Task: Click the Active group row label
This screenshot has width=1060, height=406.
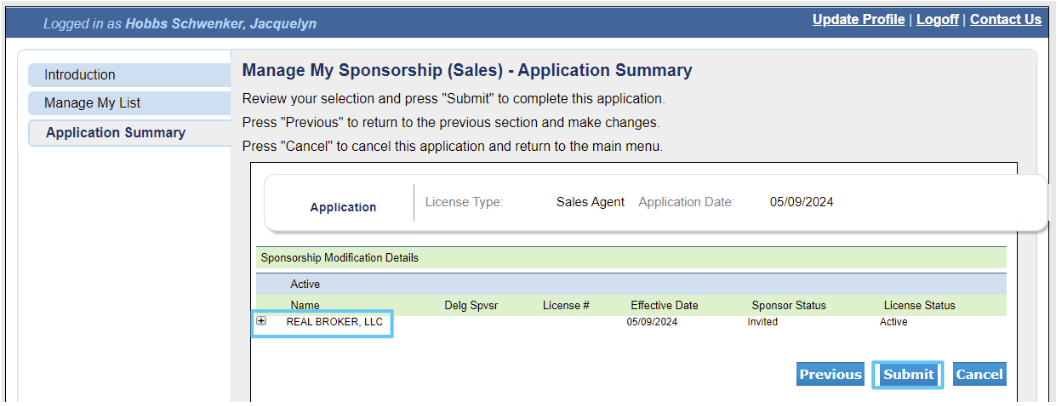Action: tap(305, 284)
